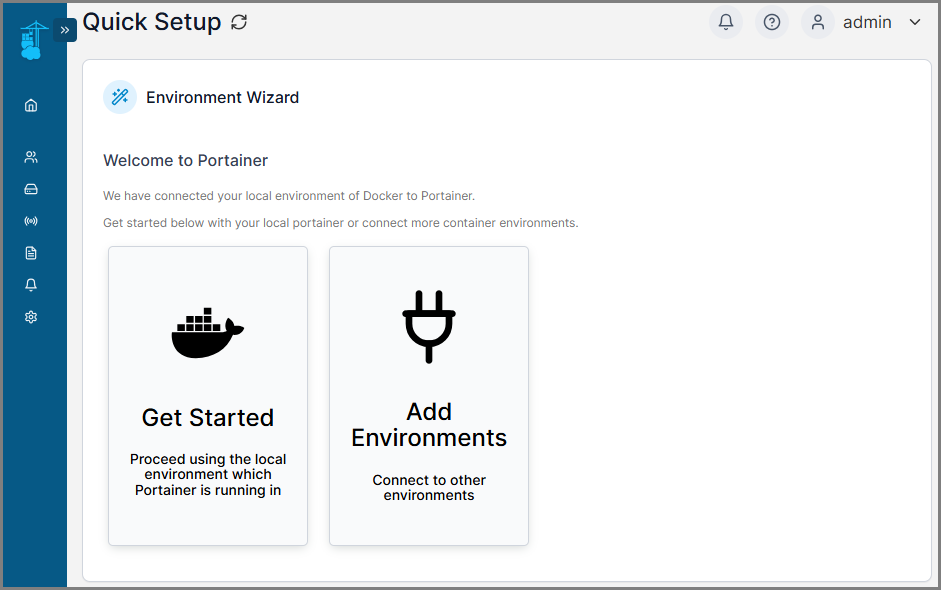941x590 pixels.
Task: Click the admin user avatar icon
Action: (817, 22)
